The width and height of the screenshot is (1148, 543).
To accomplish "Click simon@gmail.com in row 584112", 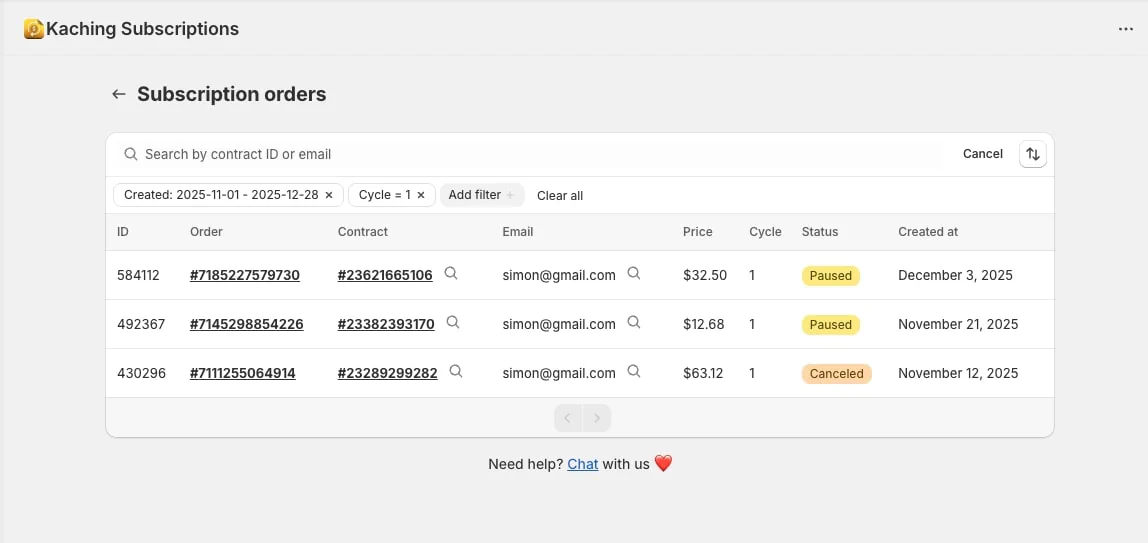I will point(559,275).
